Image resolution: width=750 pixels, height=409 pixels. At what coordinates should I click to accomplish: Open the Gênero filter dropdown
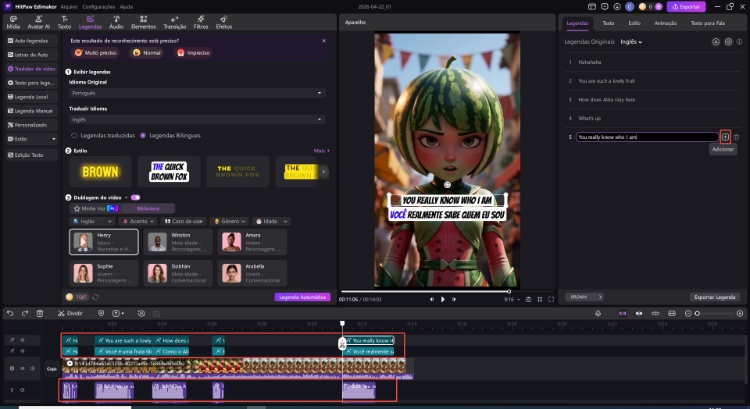coord(230,221)
